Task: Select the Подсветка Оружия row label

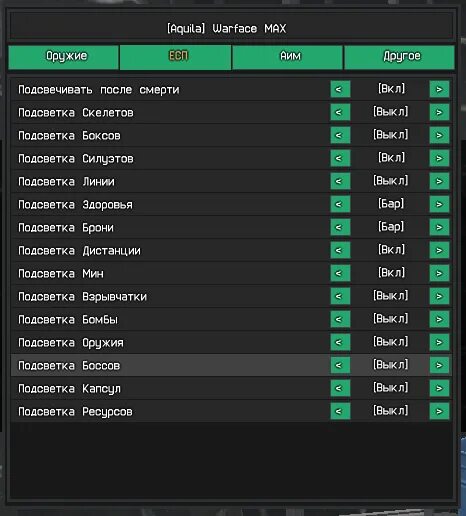Action: [x=71, y=343]
